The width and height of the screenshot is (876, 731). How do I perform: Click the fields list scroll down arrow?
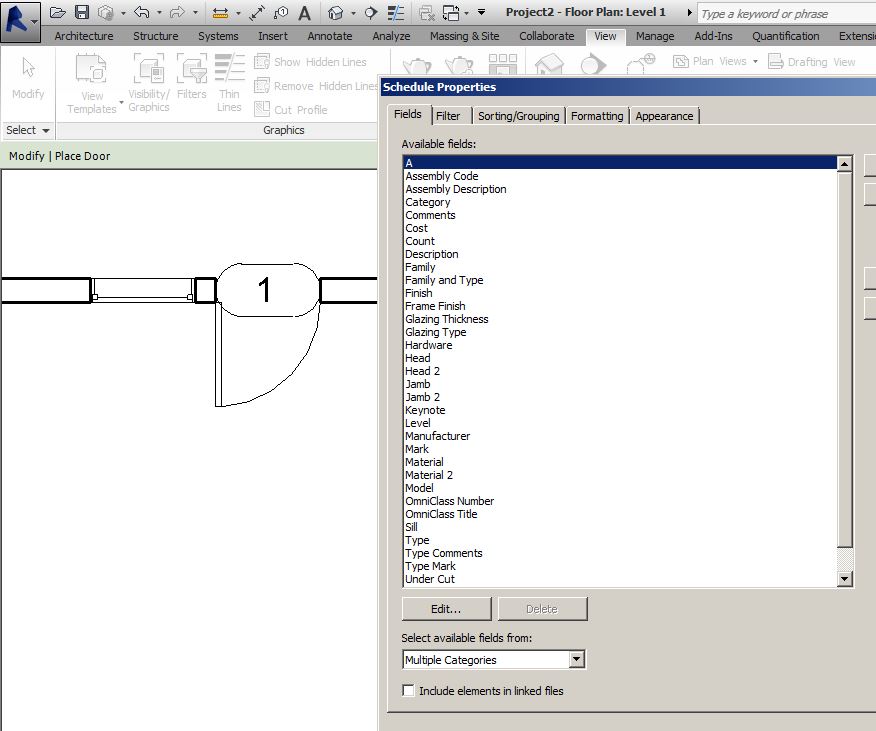click(x=845, y=579)
